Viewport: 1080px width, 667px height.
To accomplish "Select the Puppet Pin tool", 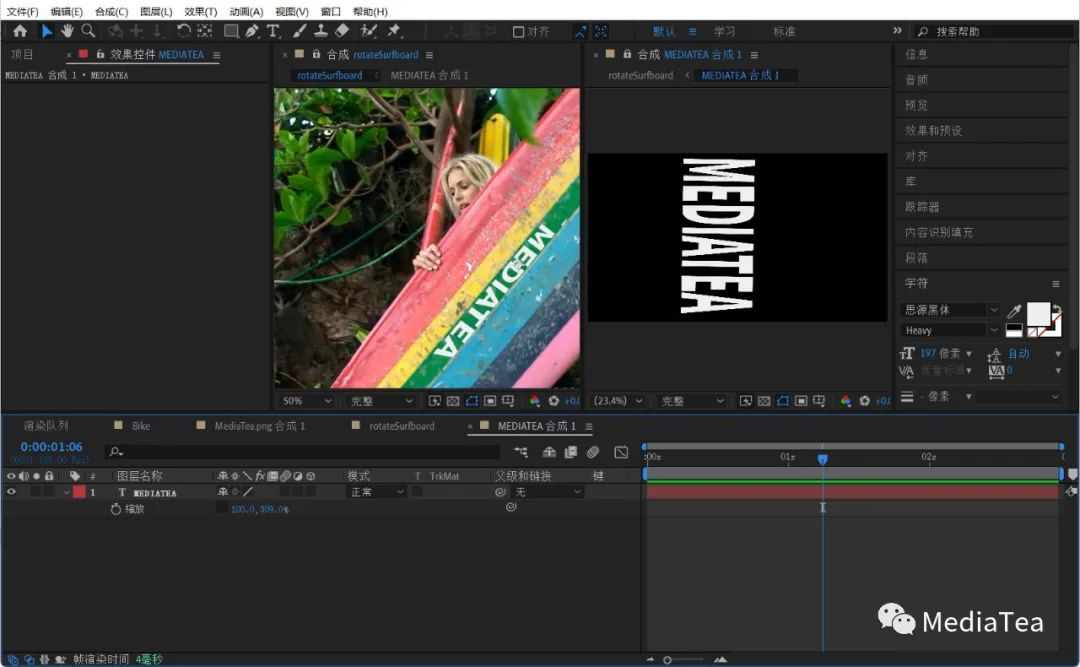I will point(394,31).
